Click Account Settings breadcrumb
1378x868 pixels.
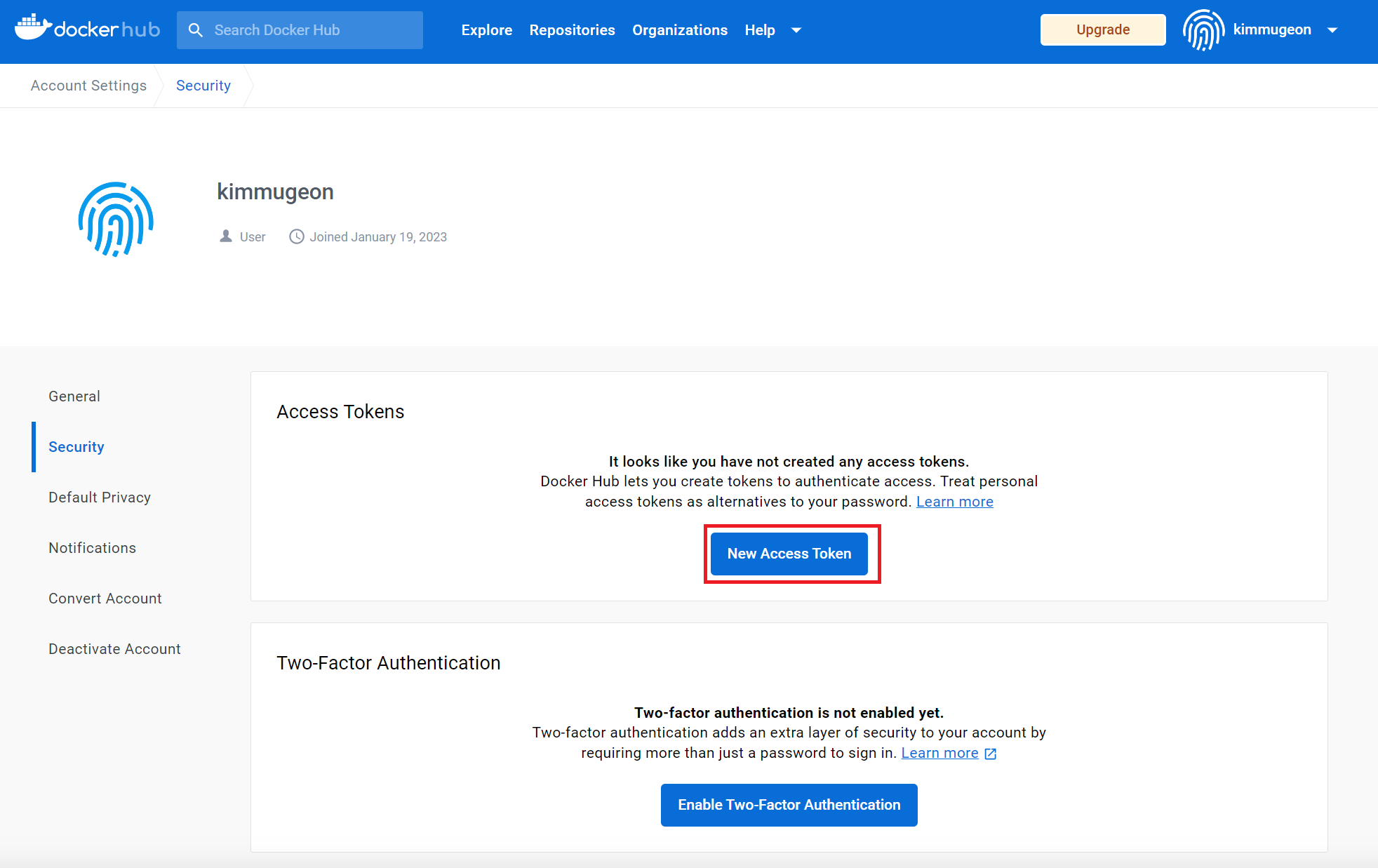point(89,86)
